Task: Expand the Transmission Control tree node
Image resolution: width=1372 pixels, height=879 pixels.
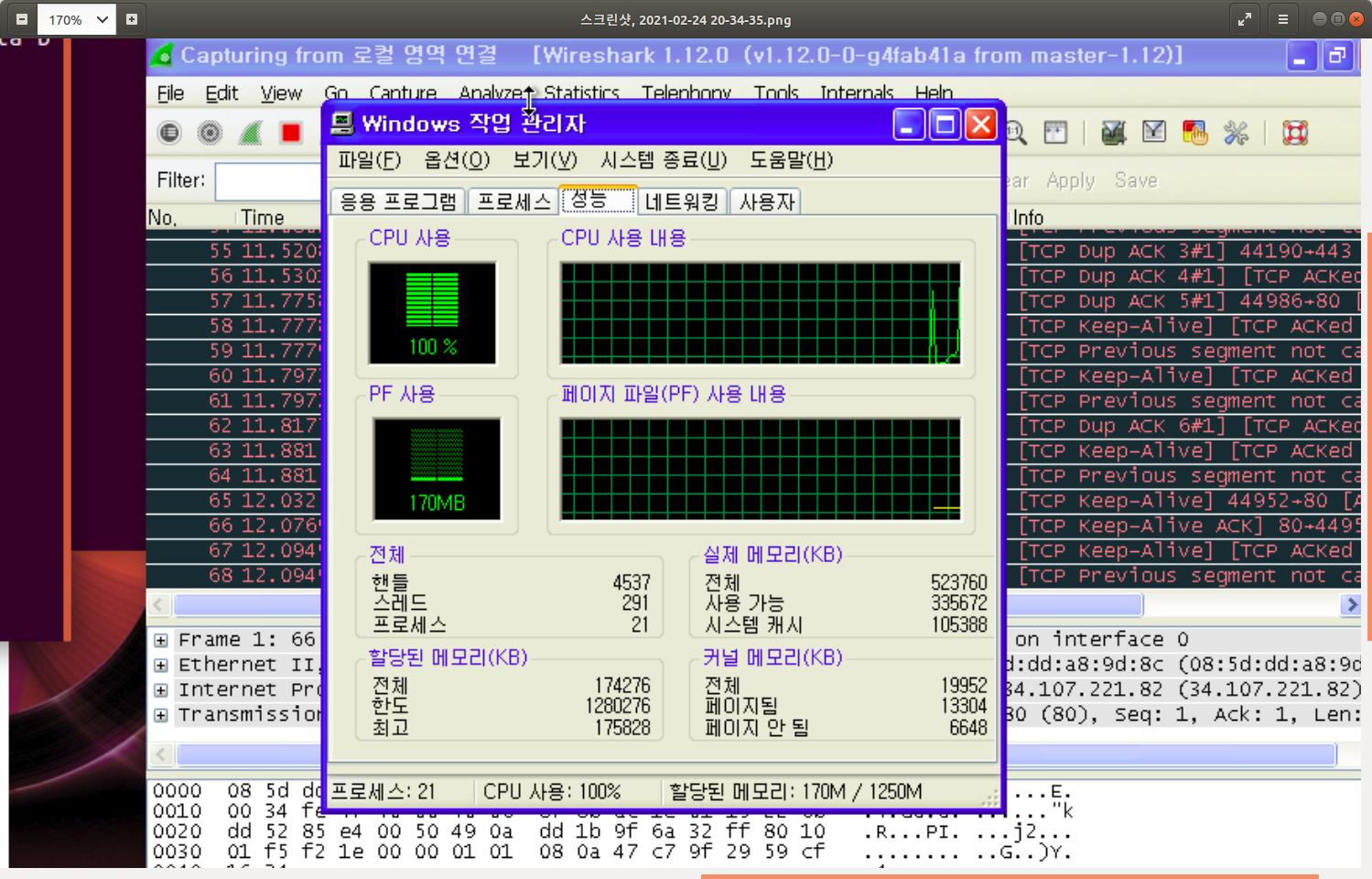Action: [161, 715]
